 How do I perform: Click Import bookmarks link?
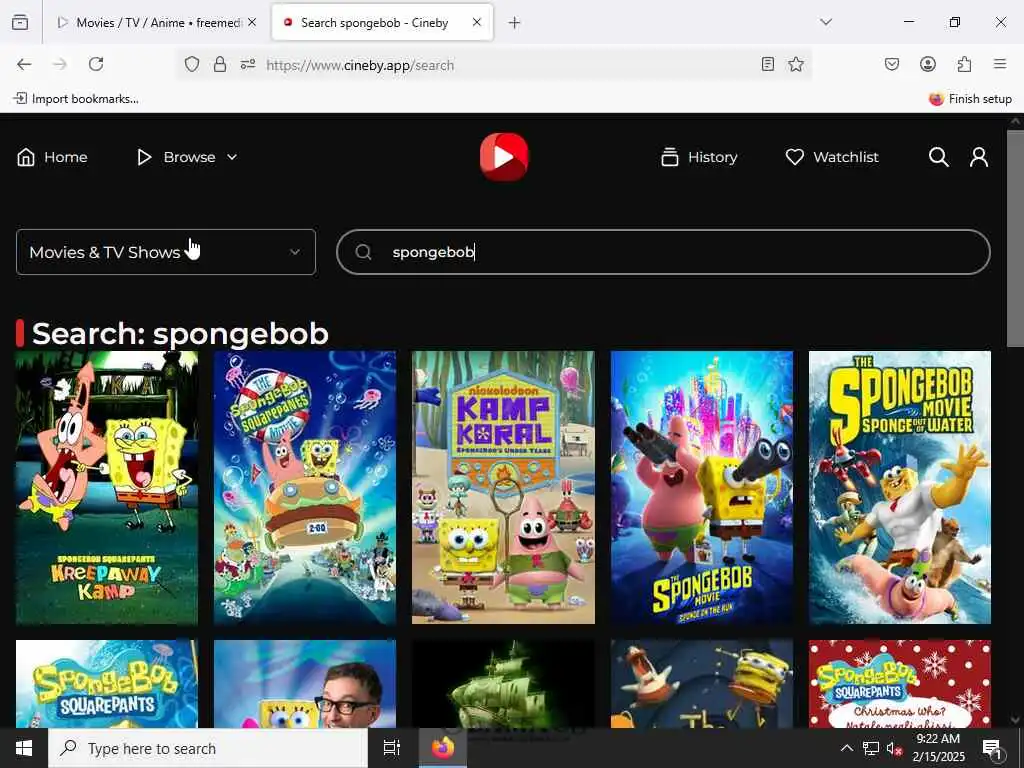[x=76, y=99]
